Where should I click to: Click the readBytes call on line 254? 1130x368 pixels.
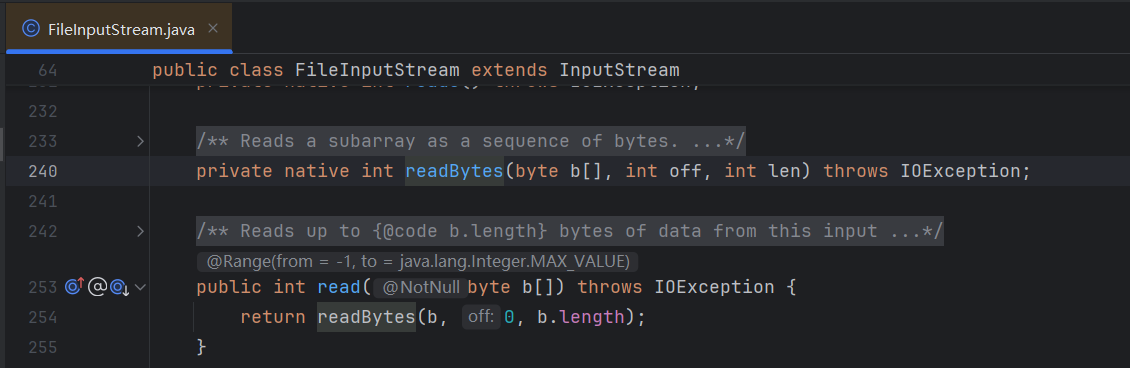click(367, 318)
